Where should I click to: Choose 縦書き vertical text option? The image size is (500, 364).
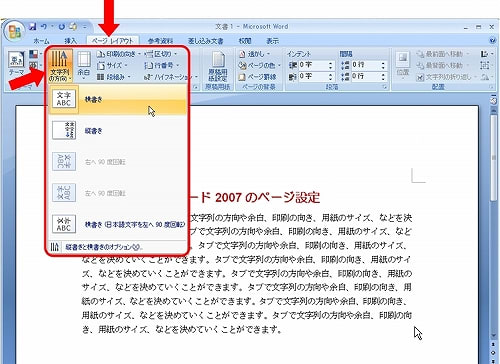(x=118, y=131)
